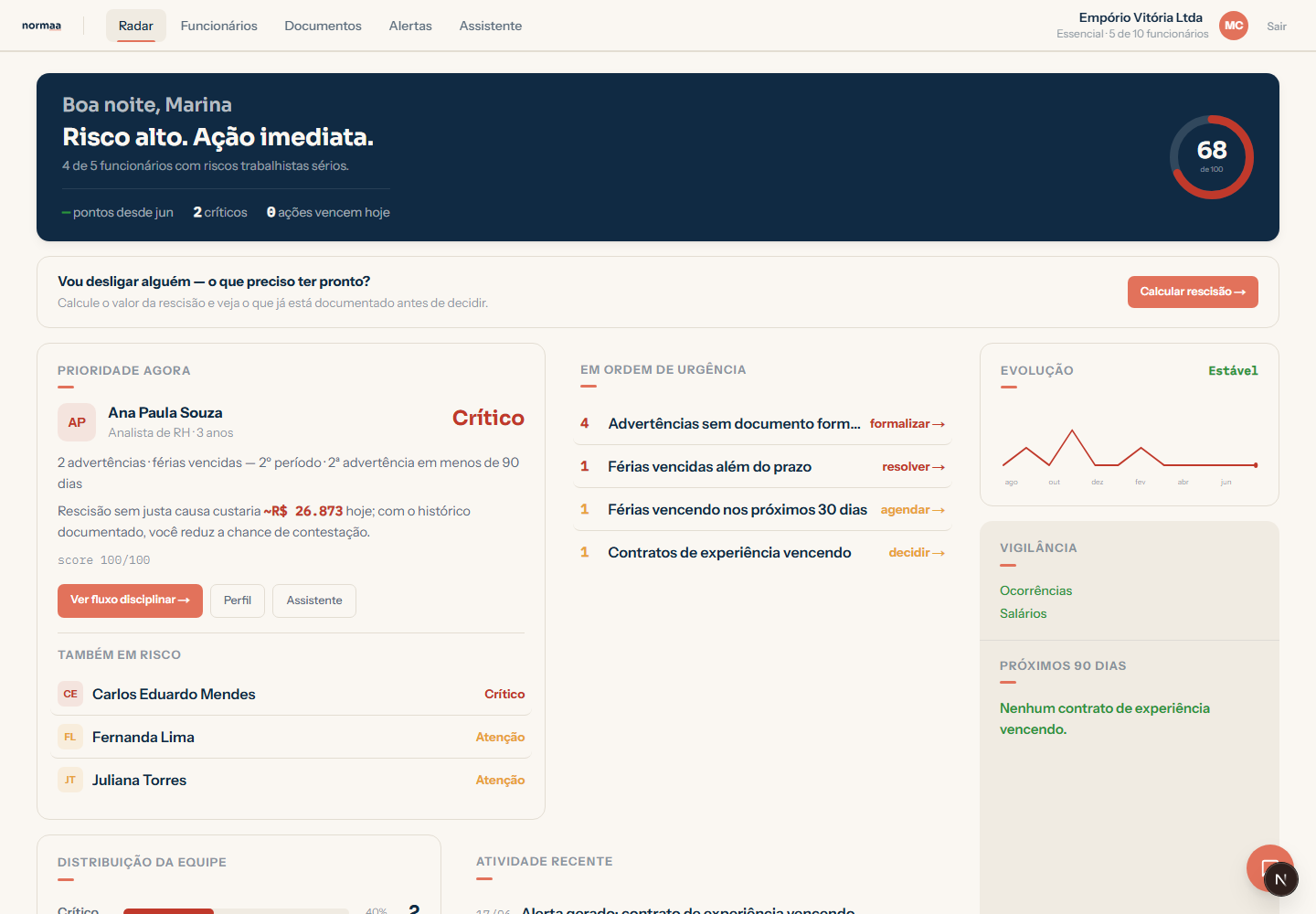Open the Salários link under Vigilância
This screenshot has width=1316, height=914.
pyautogui.click(x=1024, y=613)
